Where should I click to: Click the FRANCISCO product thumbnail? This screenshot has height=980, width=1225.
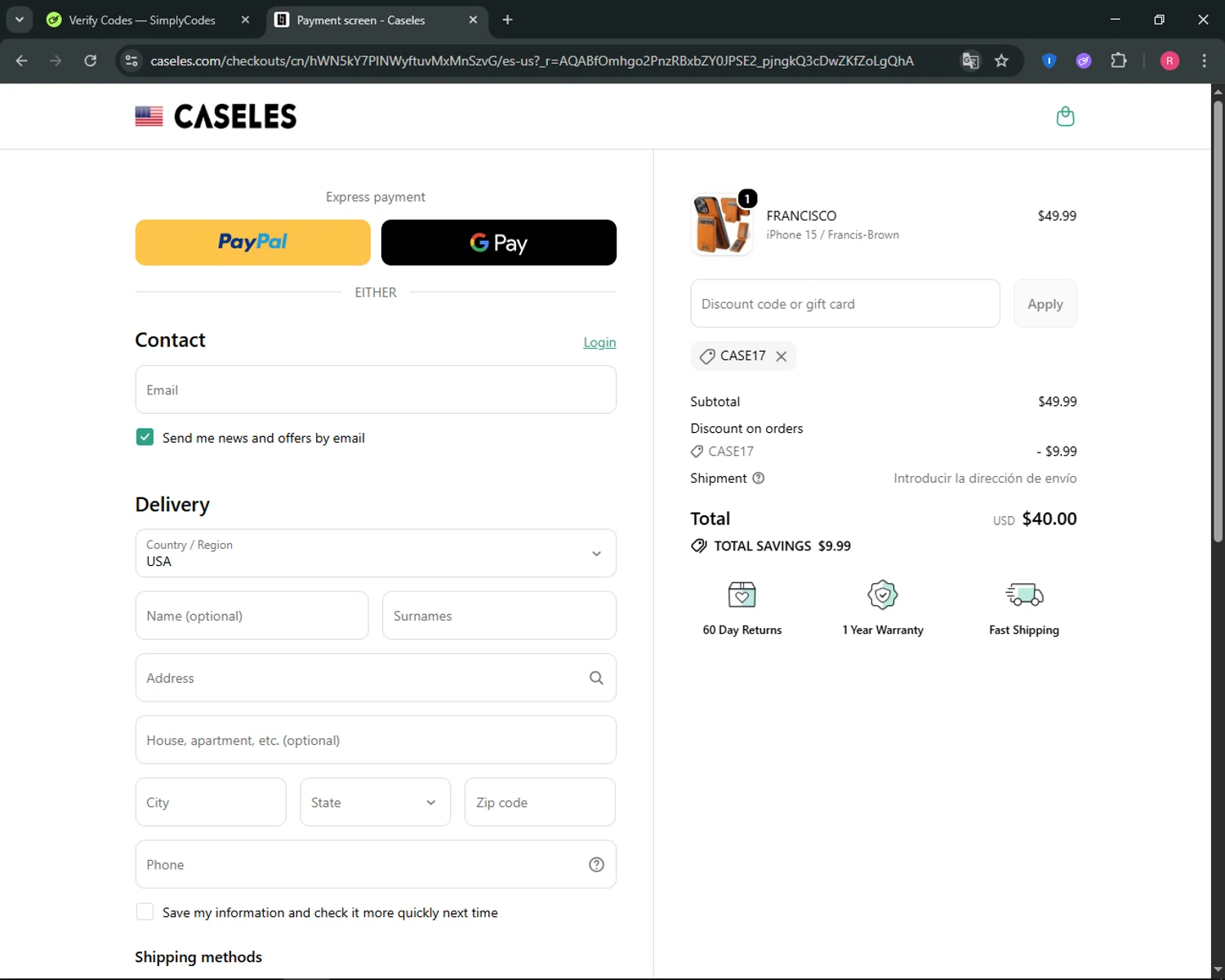721,225
